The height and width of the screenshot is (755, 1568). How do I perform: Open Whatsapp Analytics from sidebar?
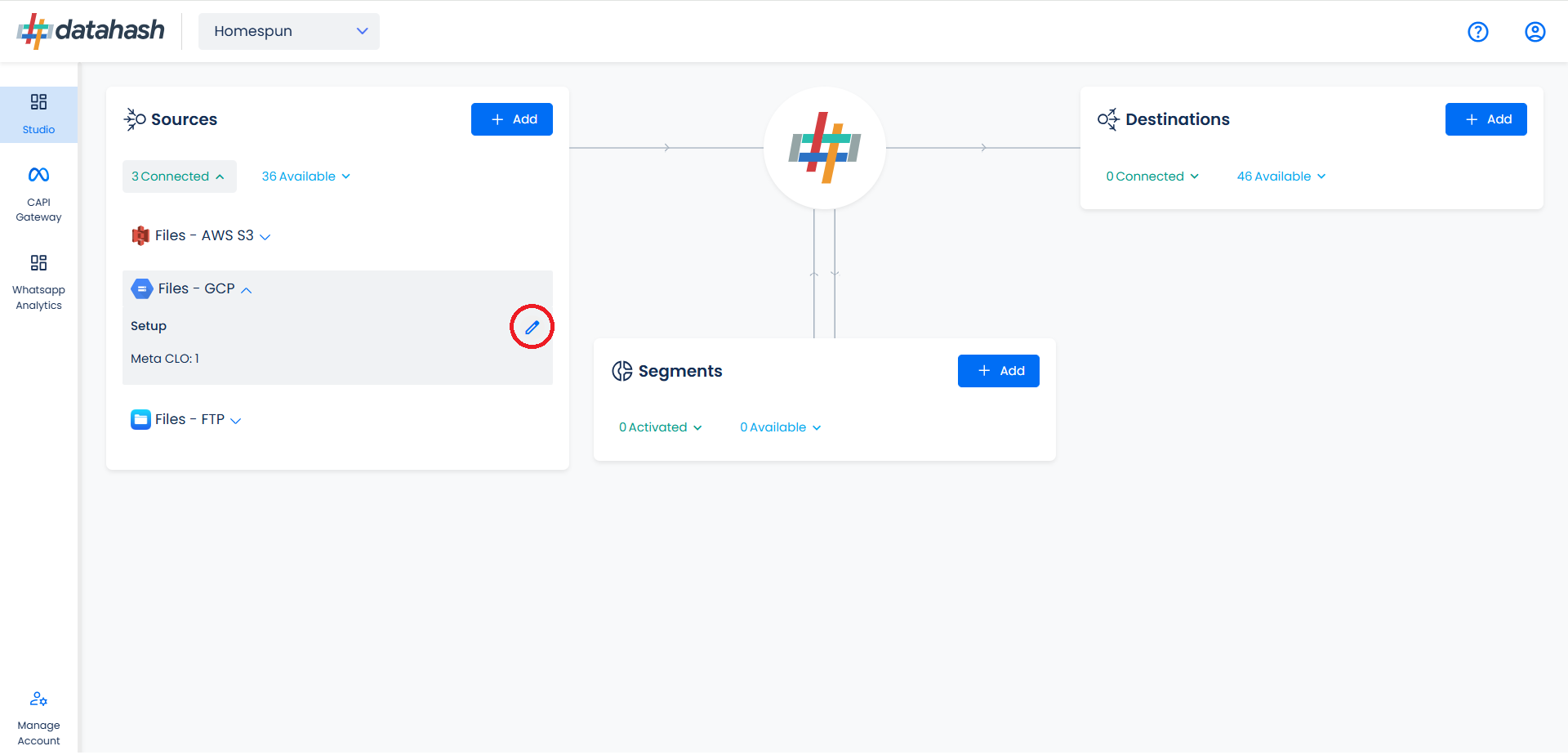click(38, 283)
